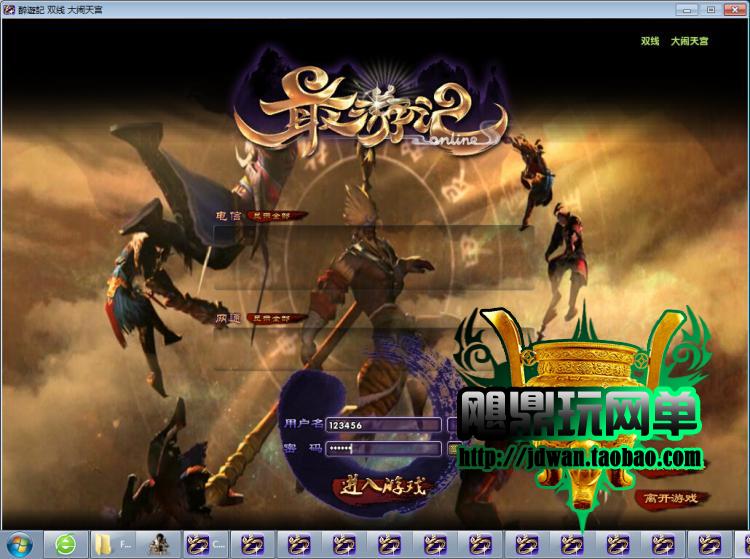The height and width of the screenshot is (559, 750).
Task: Focus the 密码 password field
Action: [x=383, y=449]
